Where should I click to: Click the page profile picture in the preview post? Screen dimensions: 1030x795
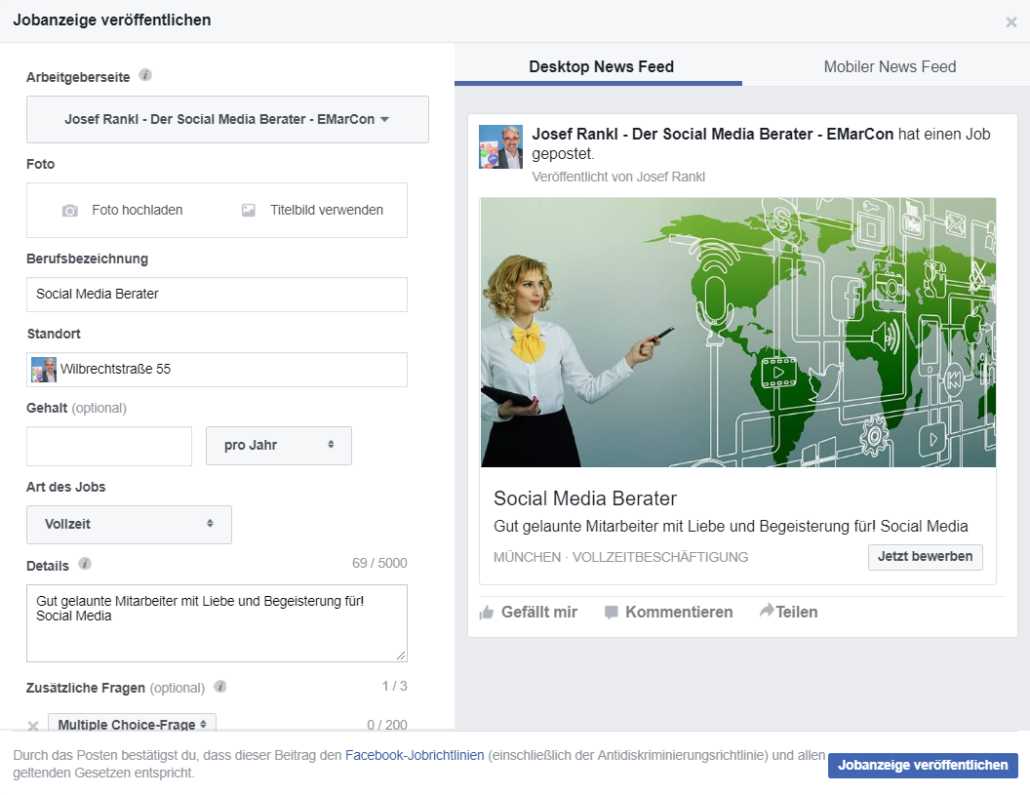[x=501, y=147]
